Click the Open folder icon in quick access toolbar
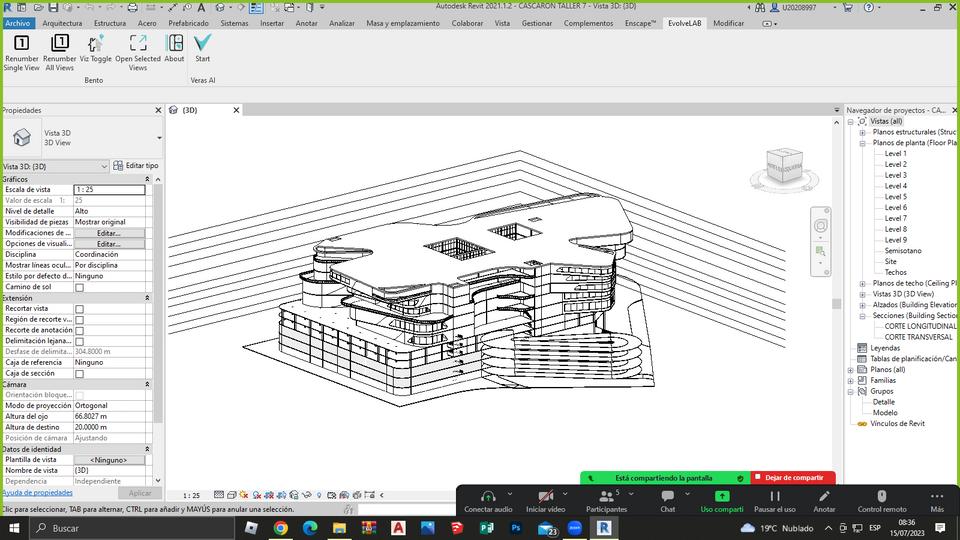This screenshot has height=540, width=960. (x=38, y=7)
